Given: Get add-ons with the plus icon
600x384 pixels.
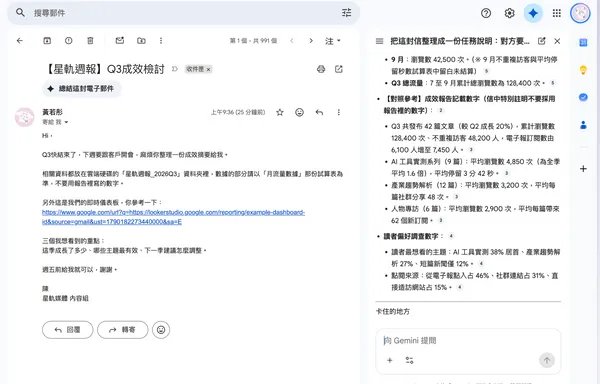Looking at the screenshot, I should [x=583, y=169].
